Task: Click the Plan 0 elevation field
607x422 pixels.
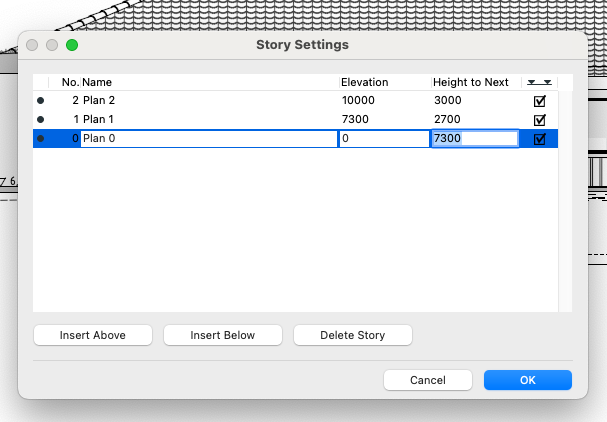Action: 383,139
